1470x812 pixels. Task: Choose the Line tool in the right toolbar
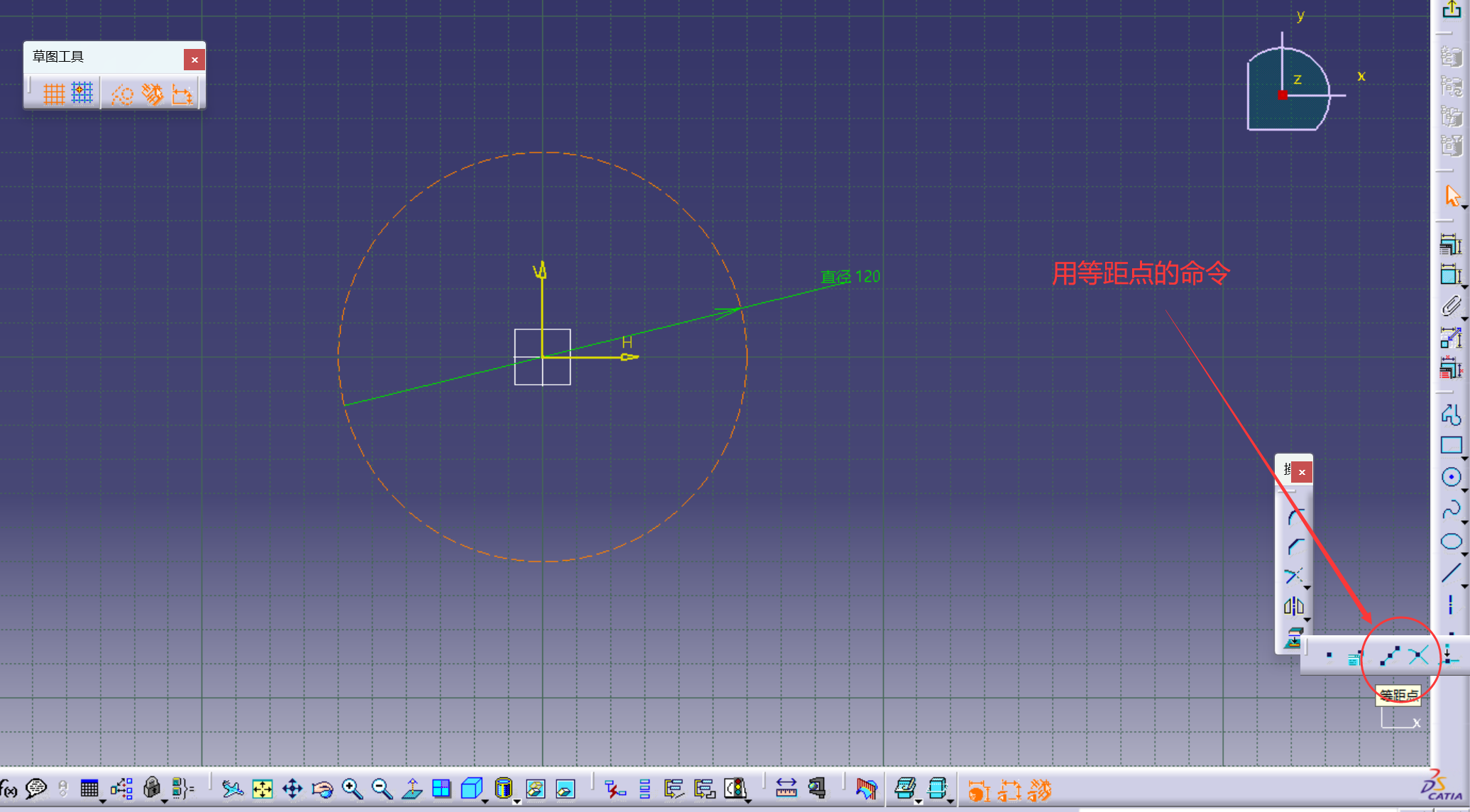1451,572
